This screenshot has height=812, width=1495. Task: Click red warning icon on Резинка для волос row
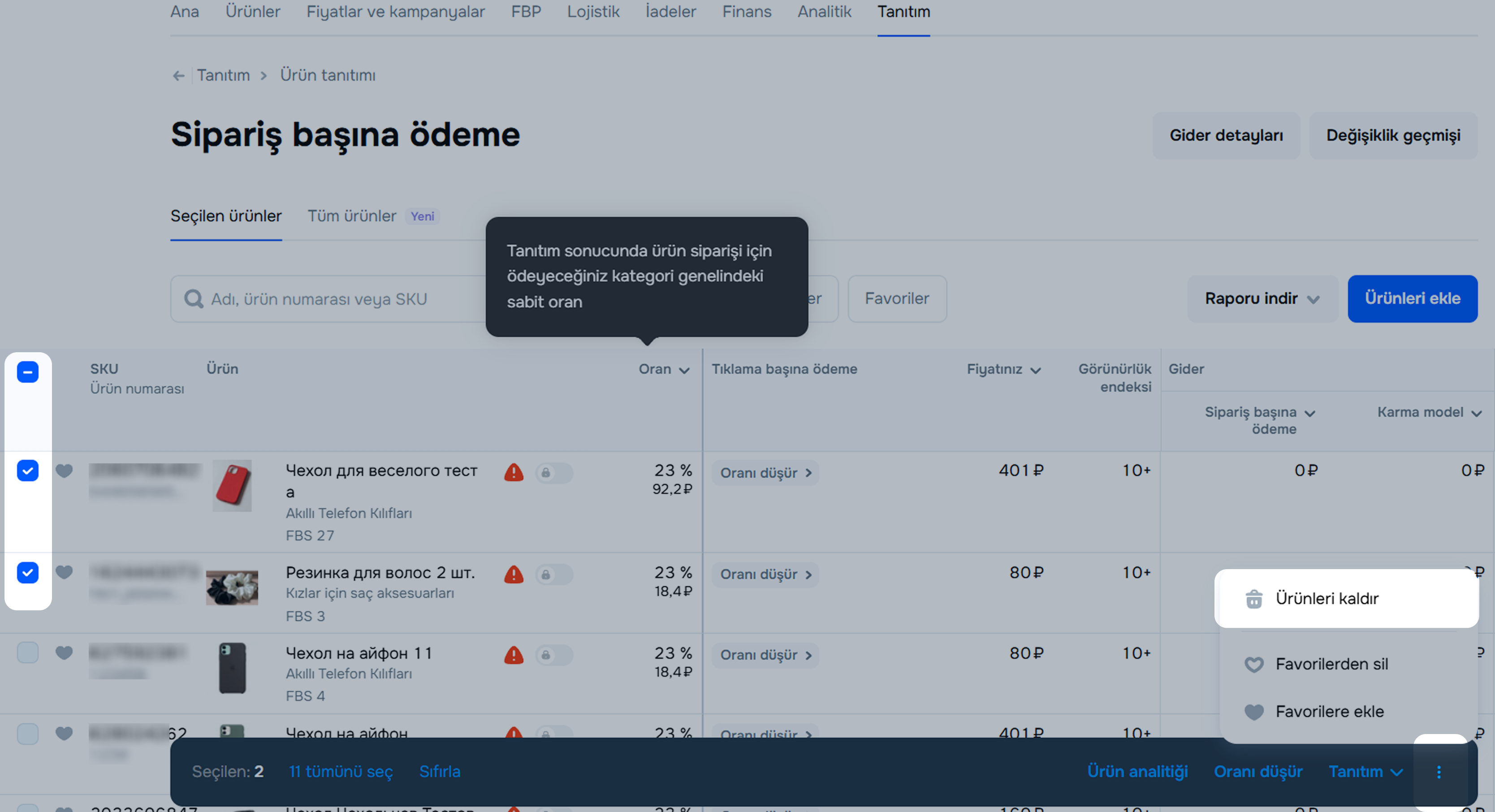514,574
